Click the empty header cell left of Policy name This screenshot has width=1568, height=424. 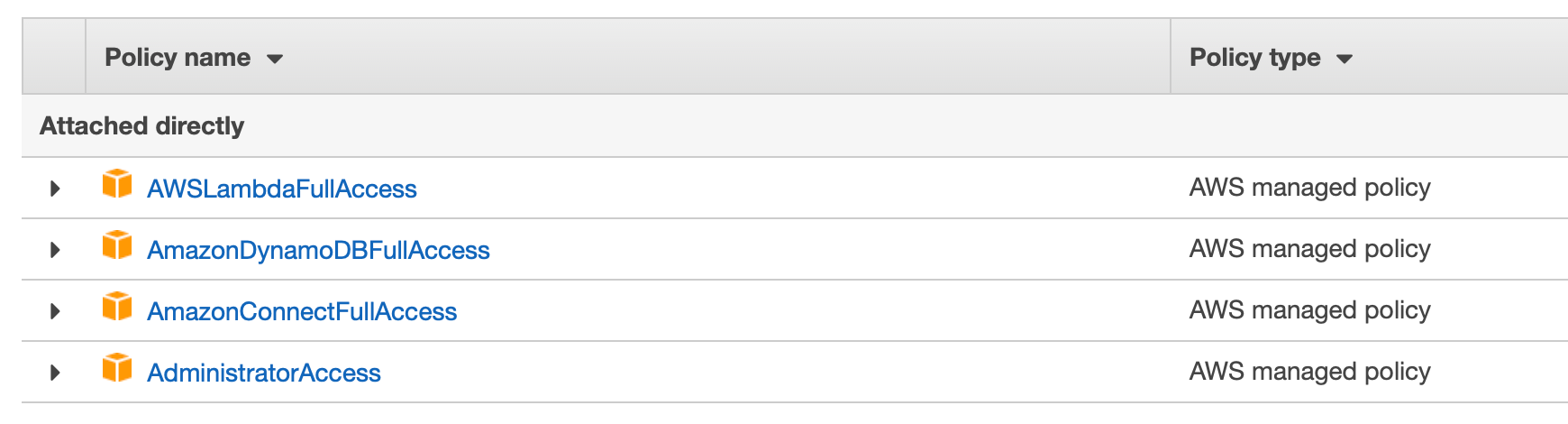[54, 57]
